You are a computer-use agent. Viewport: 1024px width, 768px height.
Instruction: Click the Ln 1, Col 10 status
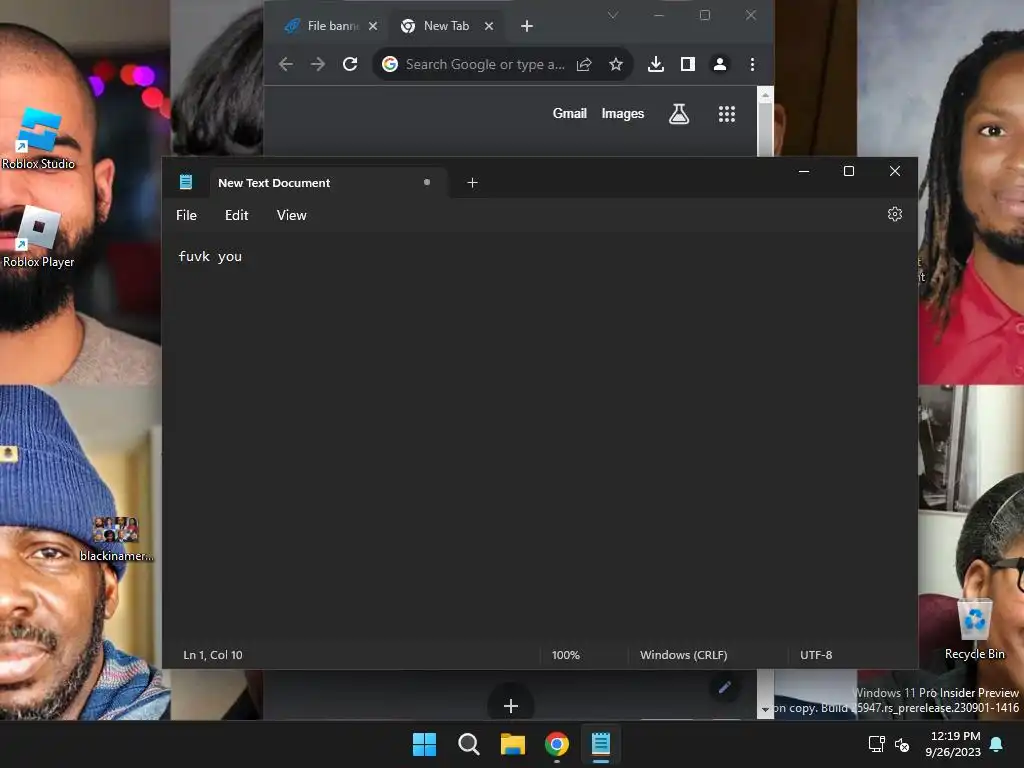[x=213, y=654]
